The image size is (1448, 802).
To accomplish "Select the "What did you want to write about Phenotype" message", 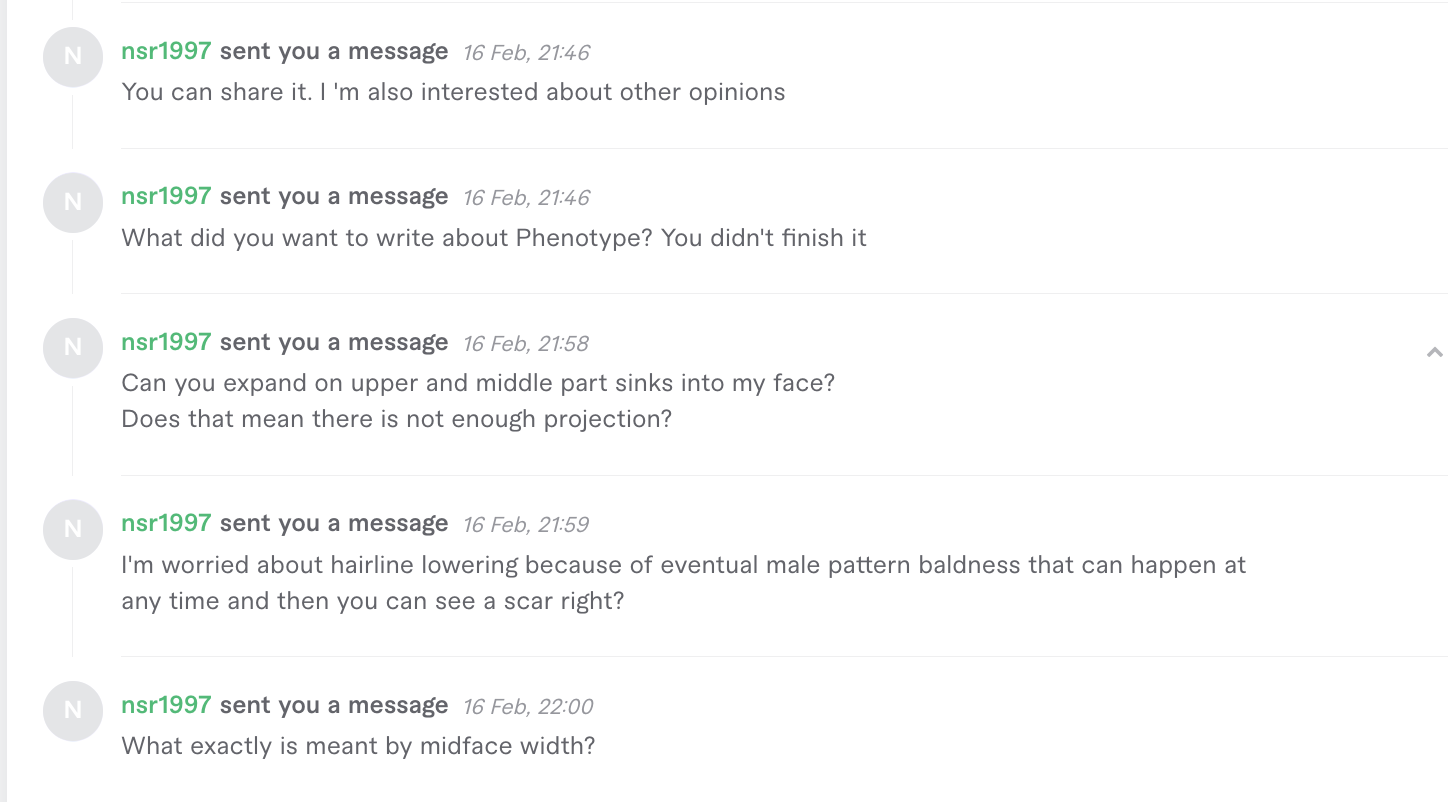I will coord(494,238).
